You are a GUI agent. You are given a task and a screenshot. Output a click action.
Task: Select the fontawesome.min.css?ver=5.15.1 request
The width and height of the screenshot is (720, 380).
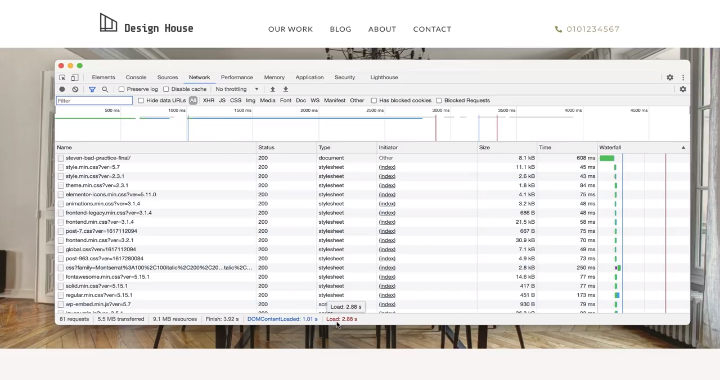click(x=107, y=277)
